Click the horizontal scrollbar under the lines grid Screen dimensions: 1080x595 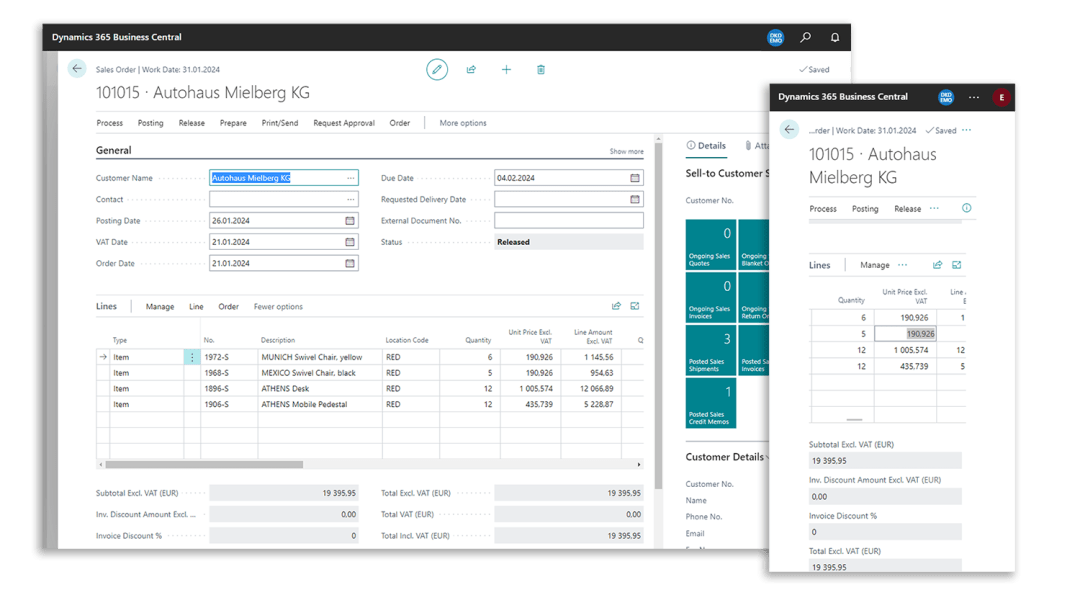pos(204,464)
